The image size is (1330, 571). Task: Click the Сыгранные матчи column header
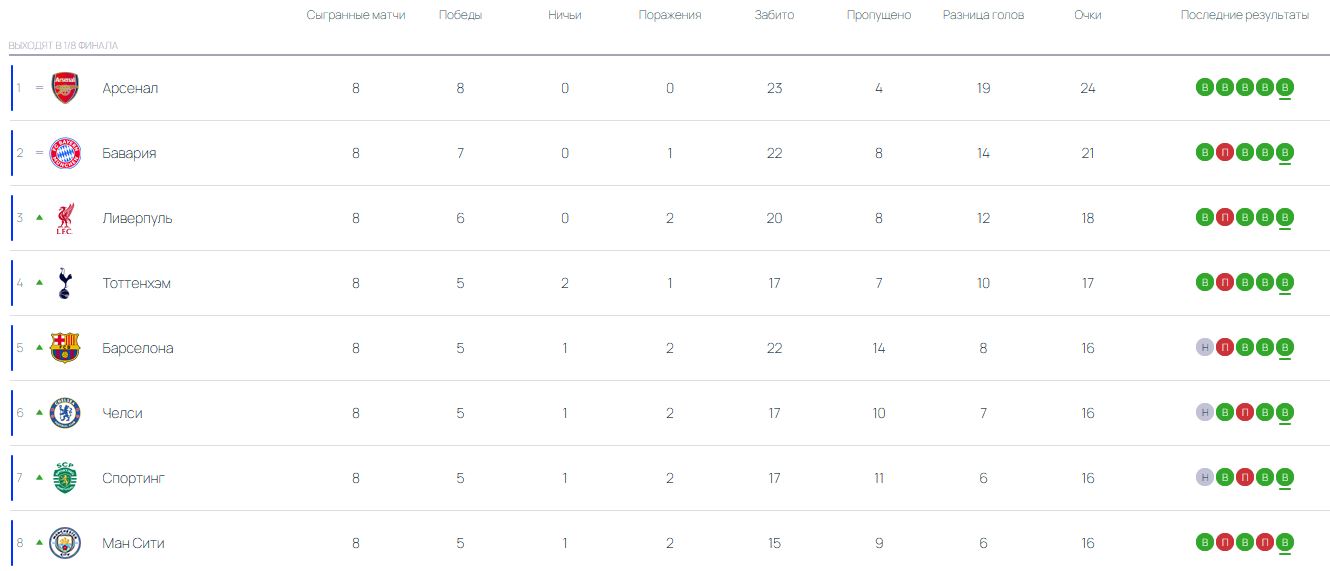pyautogui.click(x=356, y=15)
